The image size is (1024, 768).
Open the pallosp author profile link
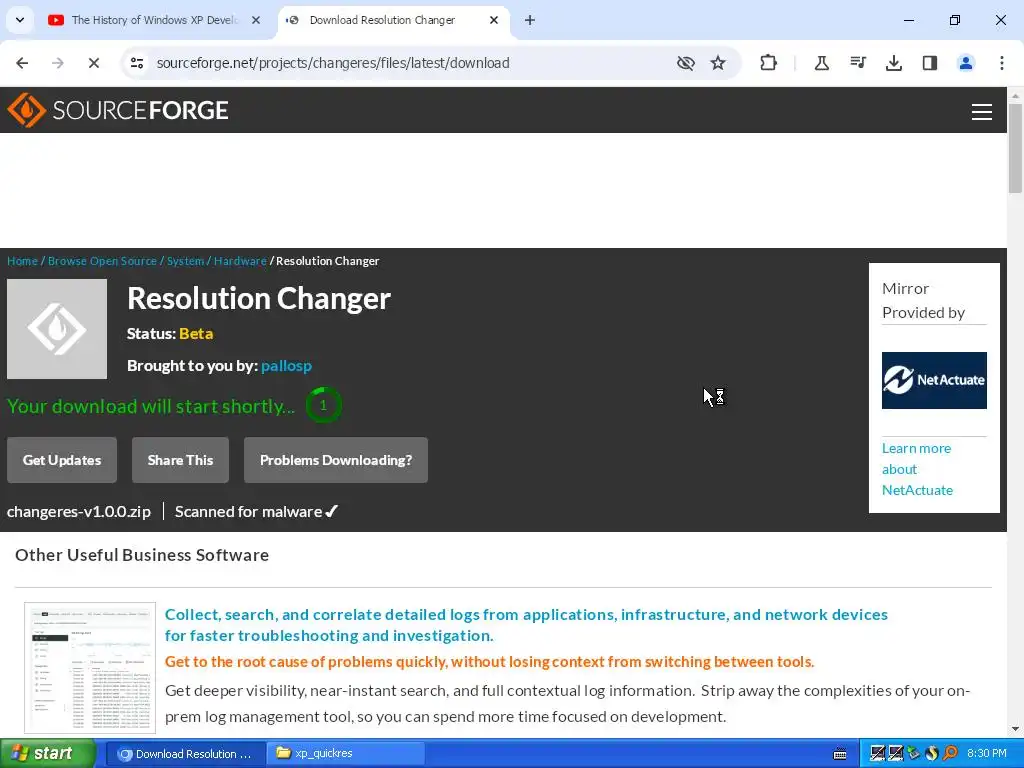click(x=286, y=366)
